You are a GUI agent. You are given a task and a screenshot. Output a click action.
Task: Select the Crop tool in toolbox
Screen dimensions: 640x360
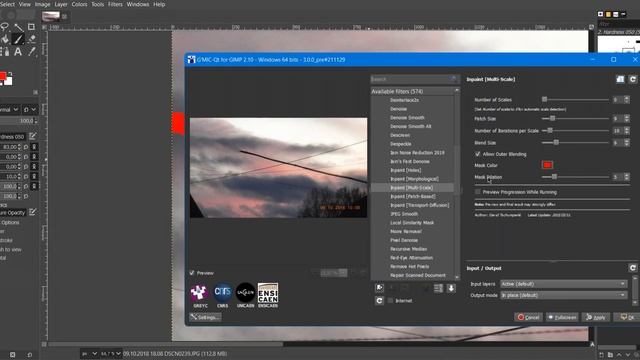click(31, 27)
